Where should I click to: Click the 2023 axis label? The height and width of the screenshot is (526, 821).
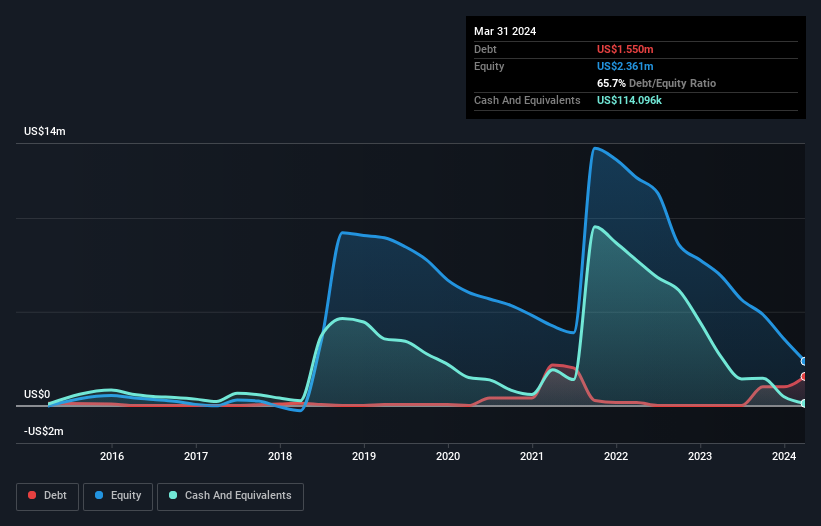(x=700, y=456)
